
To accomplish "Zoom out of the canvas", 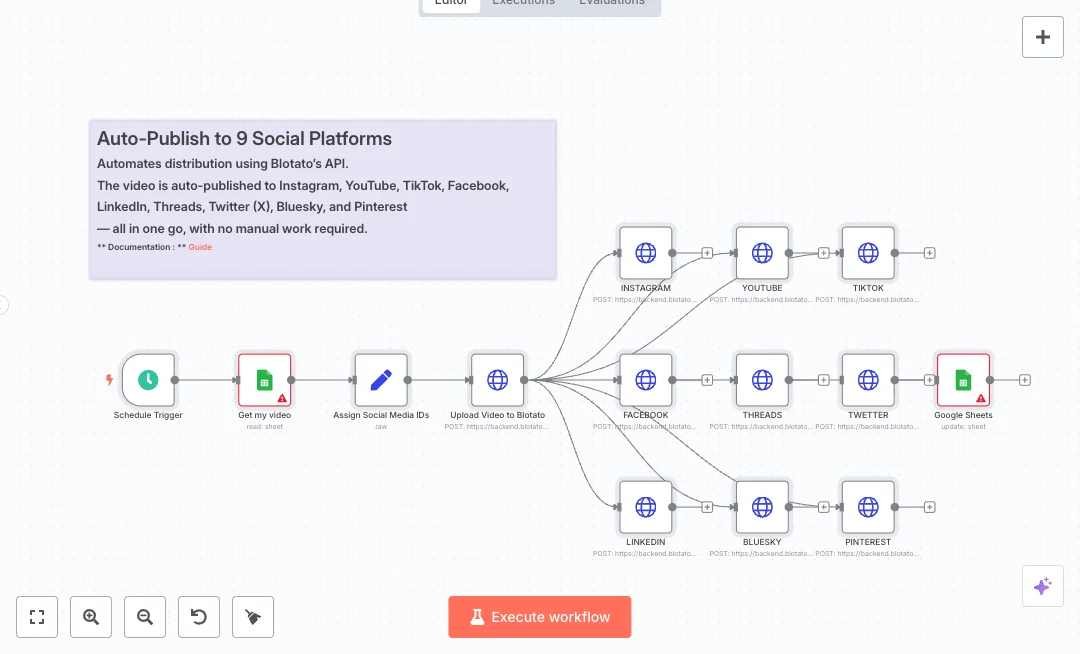I will click(145, 617).
